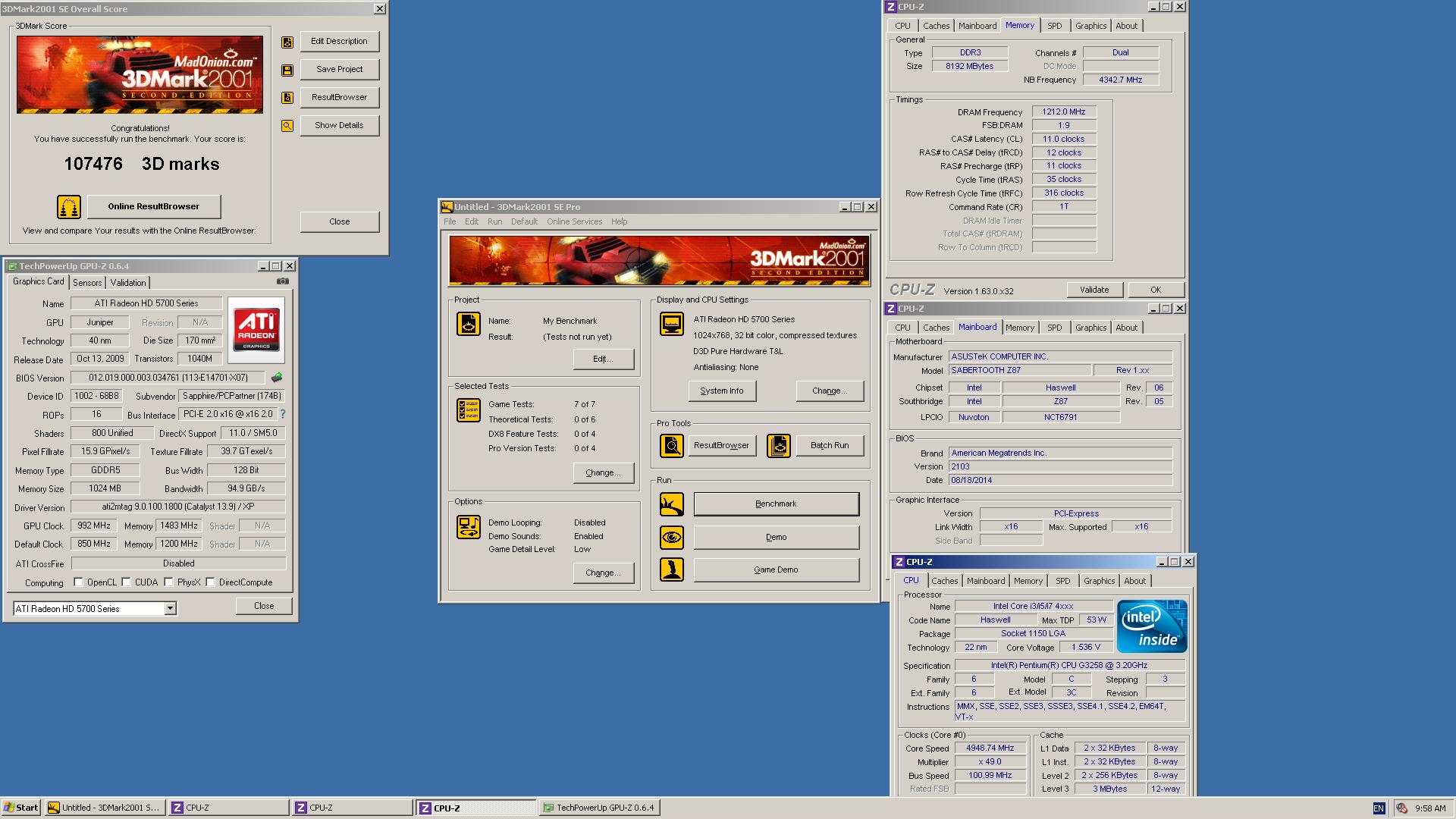The width and height of the screenshot is (1456, 819).
Task: Click the 3DMark2001 banner in score window
Action: pyautogui.click(x=140, y=75)
